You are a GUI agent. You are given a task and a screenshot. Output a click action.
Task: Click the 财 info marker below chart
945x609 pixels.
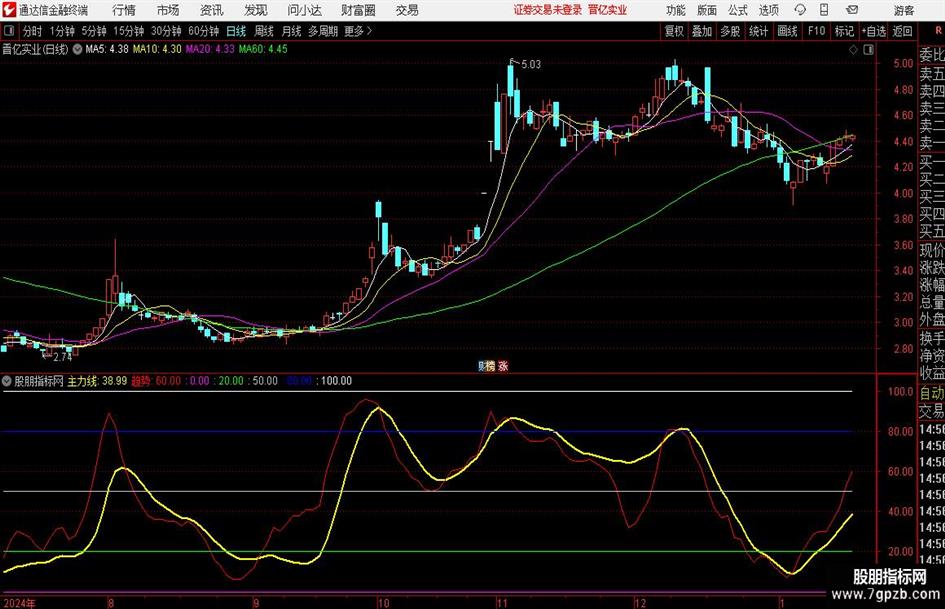(482, 366)
